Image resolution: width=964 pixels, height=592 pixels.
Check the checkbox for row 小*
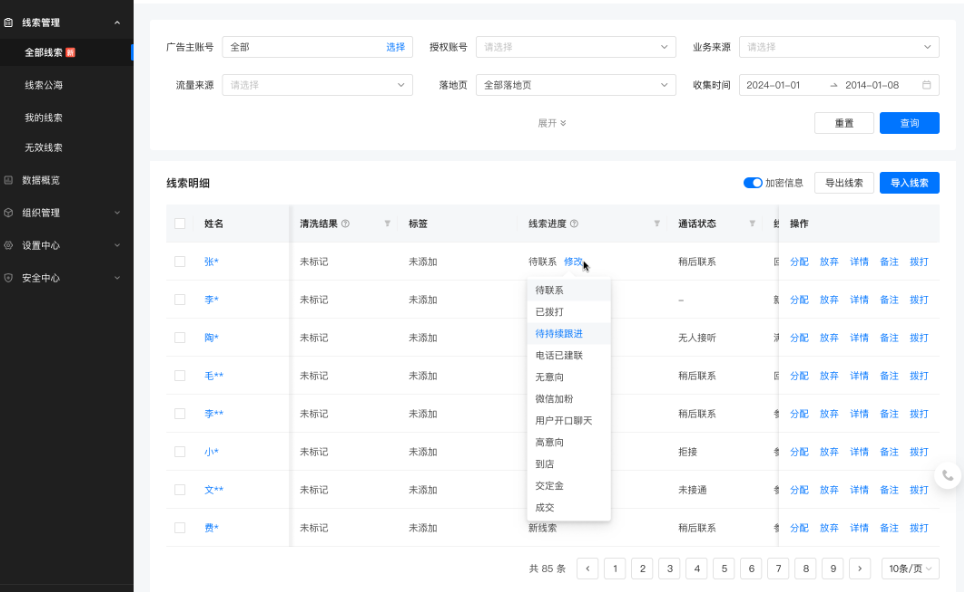(180, 452)
